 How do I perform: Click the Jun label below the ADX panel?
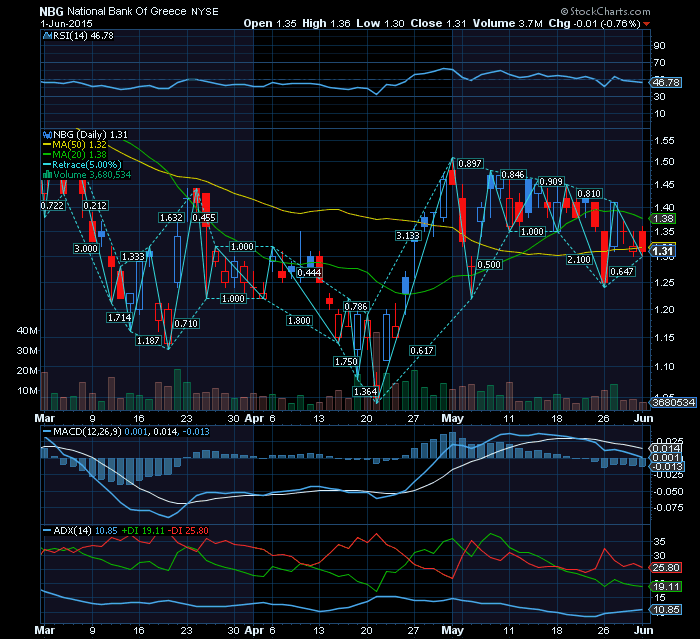[643, 630]
